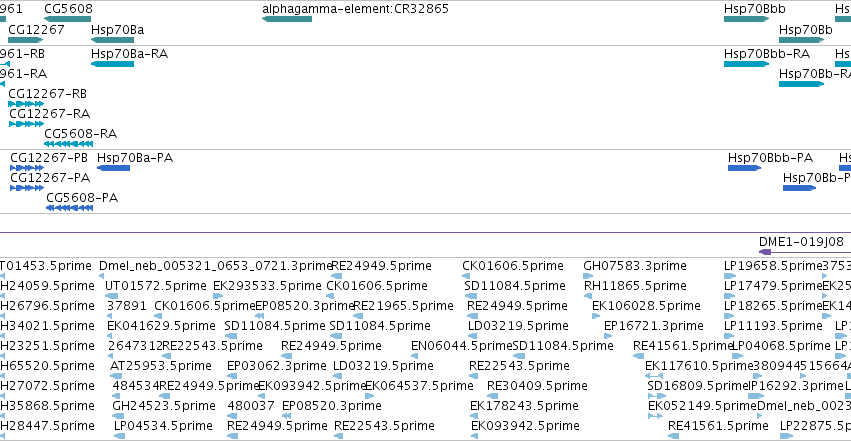Click the EP03062.3prime EST label
The height and width of the screenshot is (441, 851).
[x=278, y=366]
